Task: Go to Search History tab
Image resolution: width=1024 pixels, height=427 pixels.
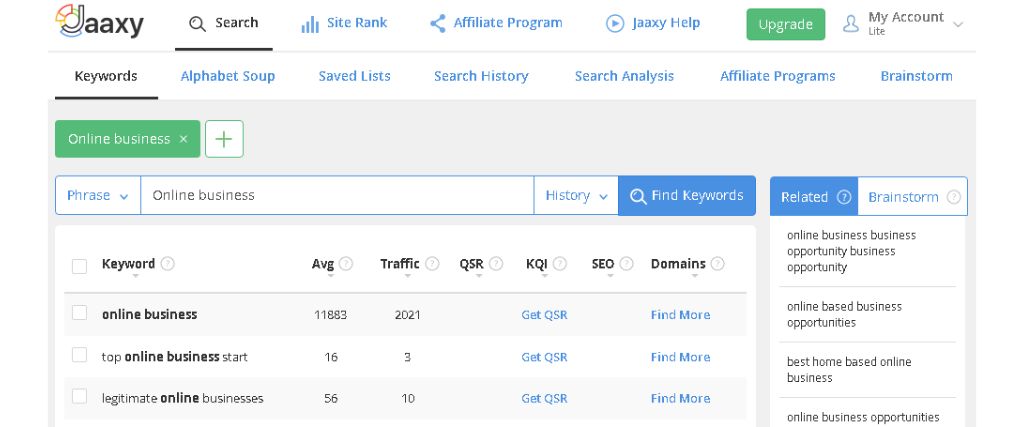Action: click(x=481, y=76)
